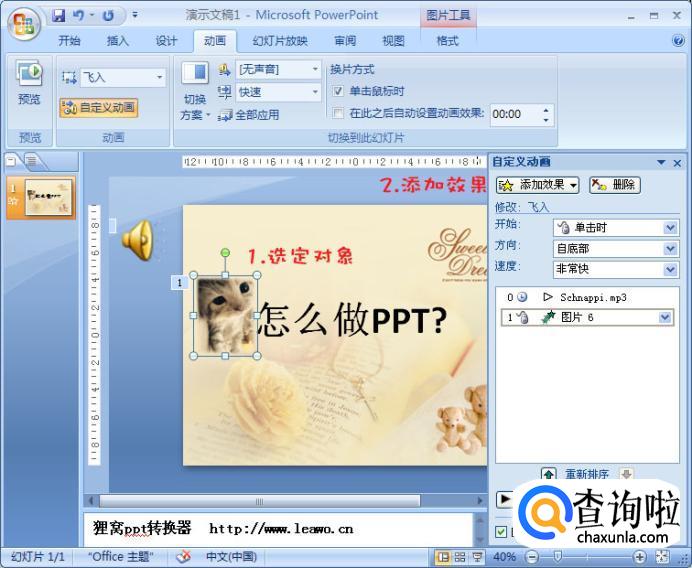Switch to slide sorter view icon
The width and height of the screenshot is (692, 568).
tap(460, 557)
